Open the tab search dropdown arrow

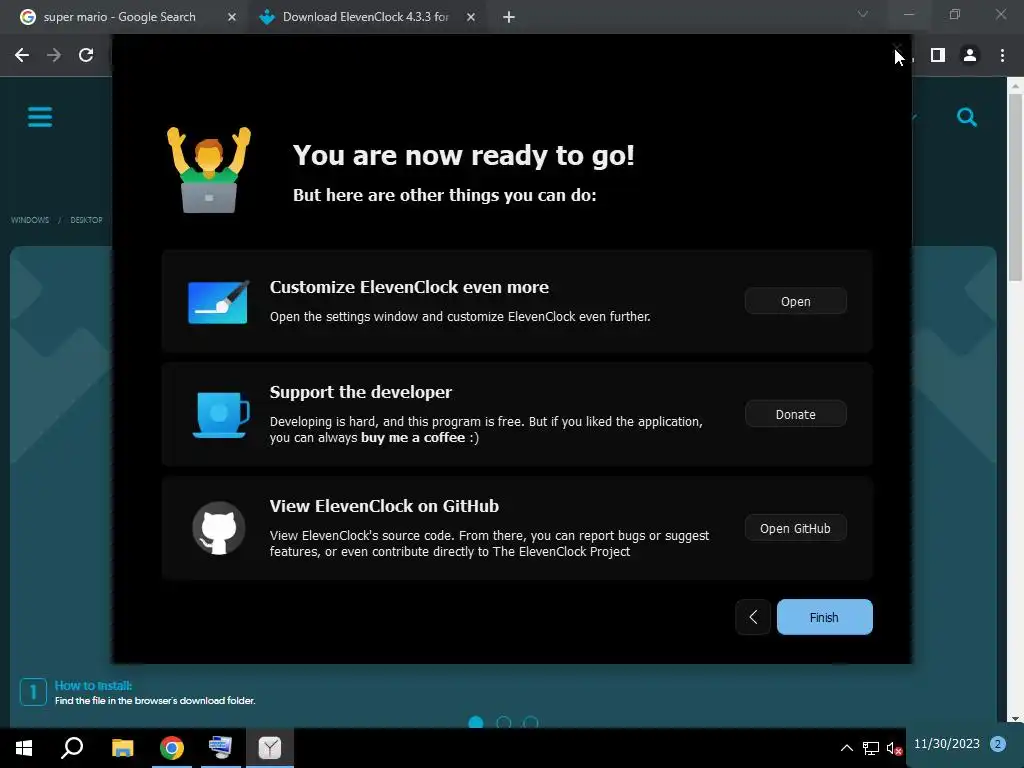(863, 14)
